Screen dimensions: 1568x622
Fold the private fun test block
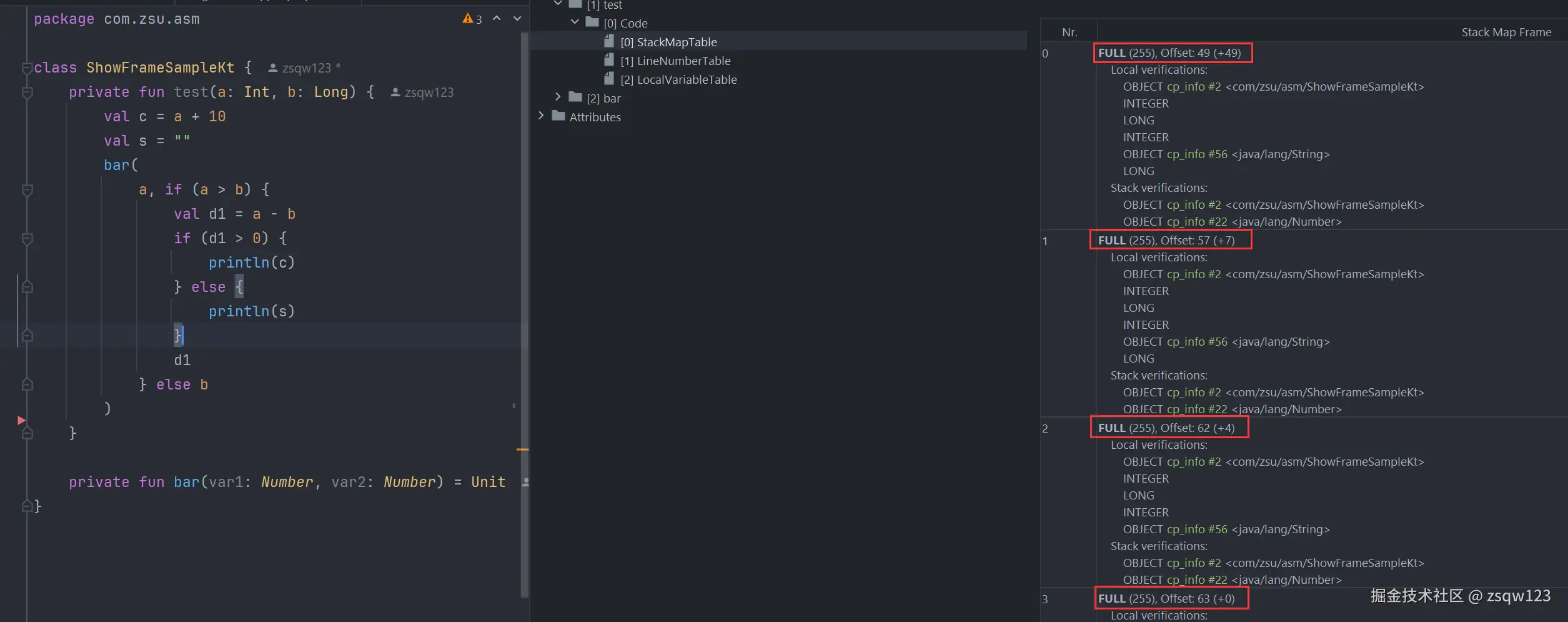click(27, 93)
